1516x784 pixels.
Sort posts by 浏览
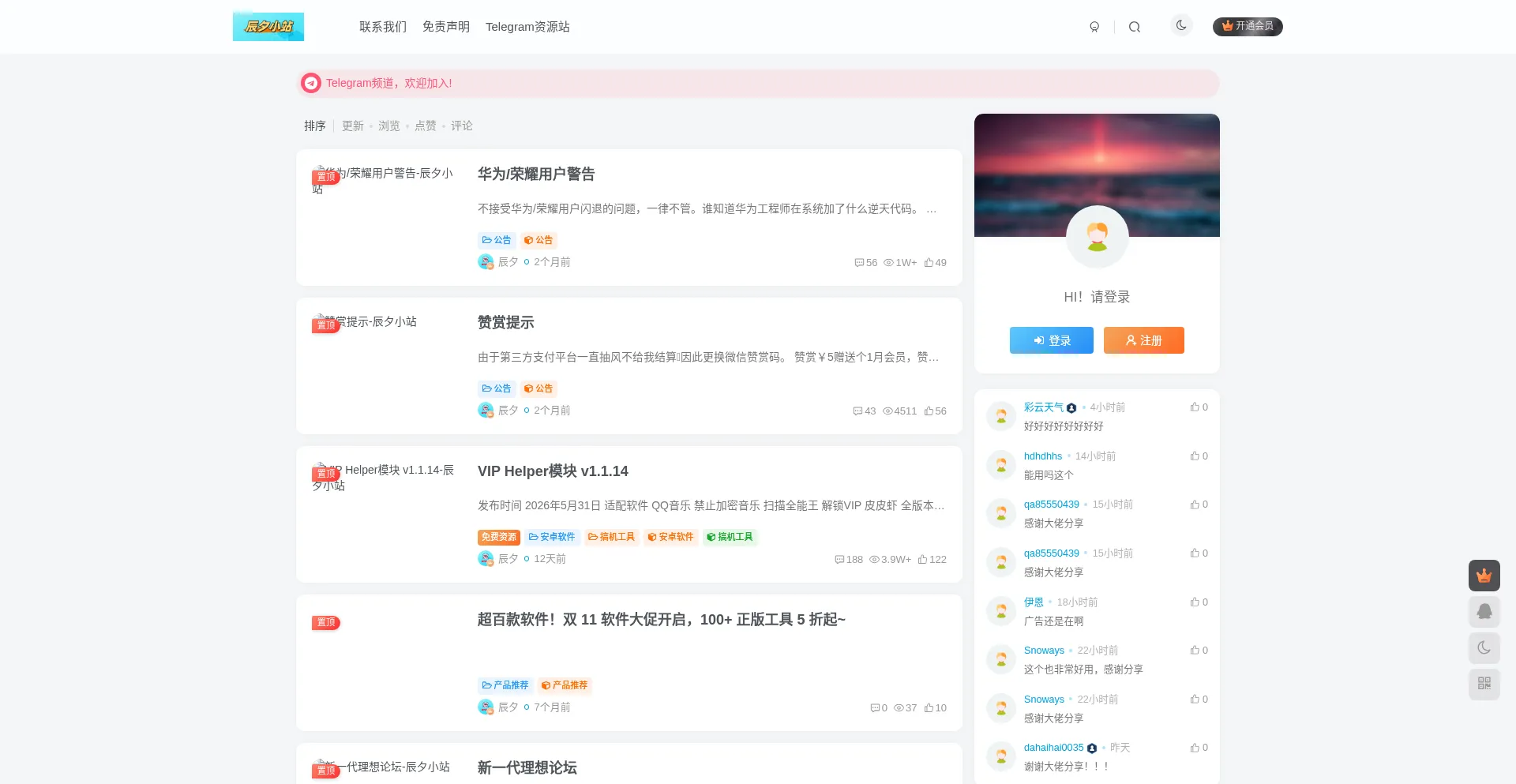(x=389, y=126)
